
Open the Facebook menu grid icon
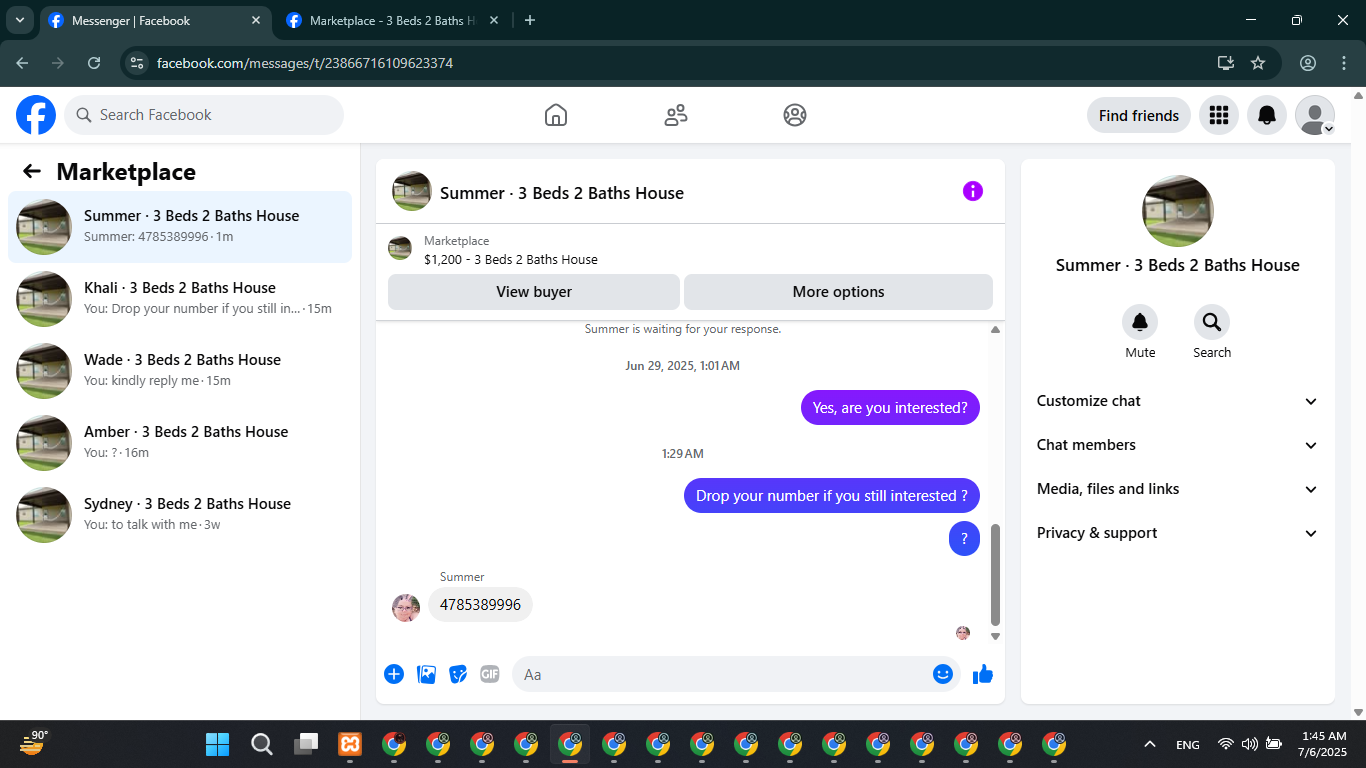1219,115
